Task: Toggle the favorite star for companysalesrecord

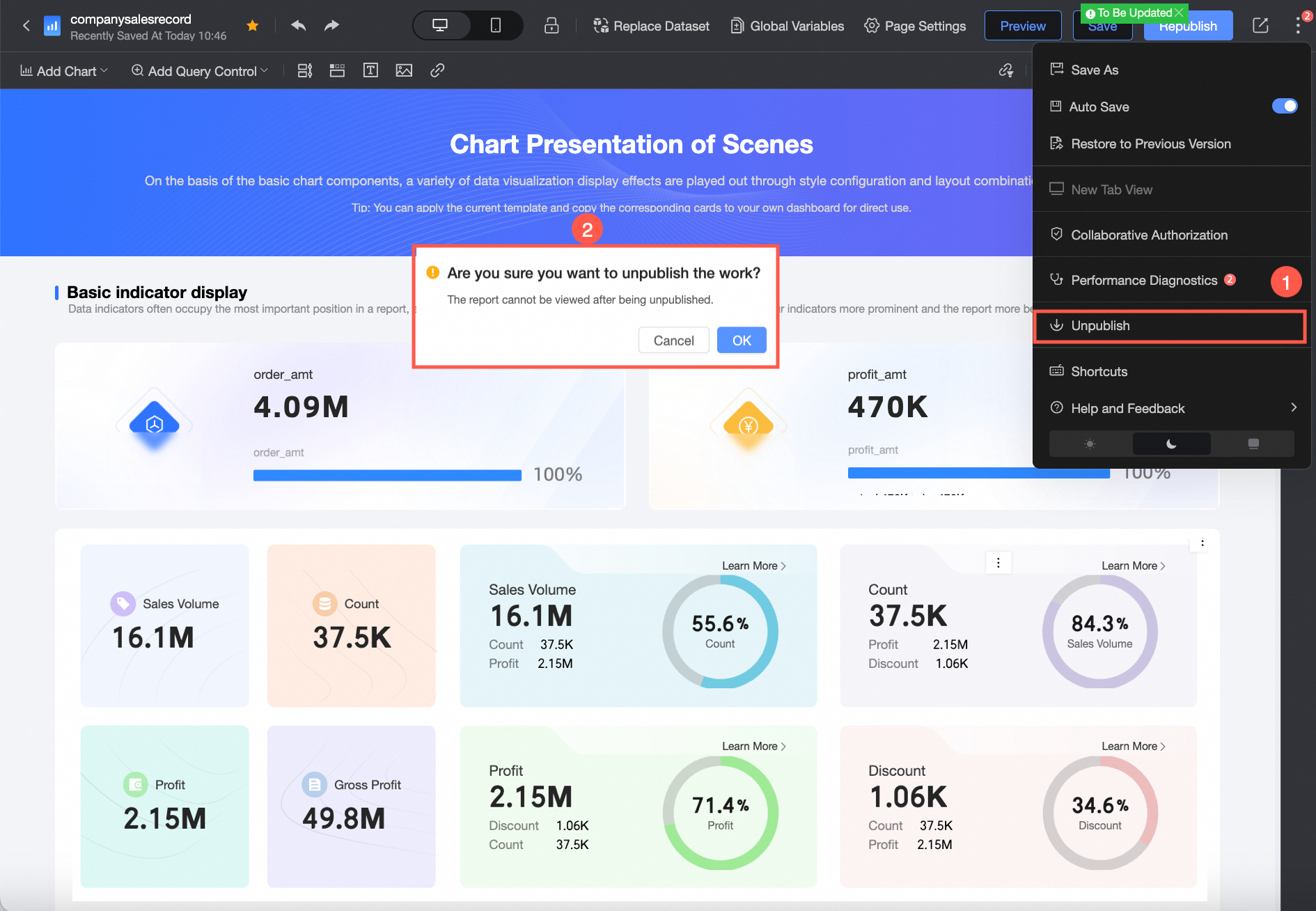Action: (x=253, y=26)
